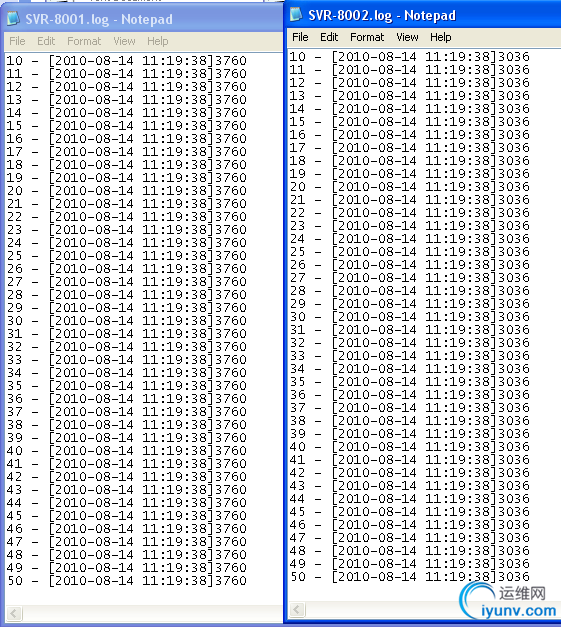Click line 23 ending in 3760
Screen dimensions: 562x627
pos(126,230)
